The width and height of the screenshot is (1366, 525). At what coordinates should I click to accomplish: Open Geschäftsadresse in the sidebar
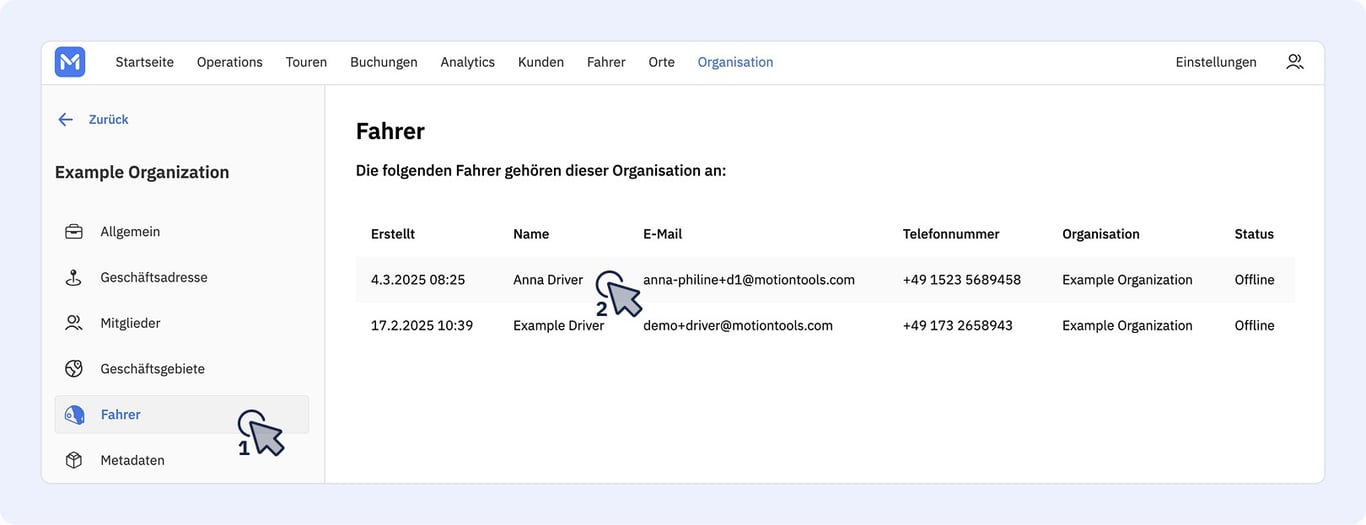pyautogui.click(x=182, y=277)
